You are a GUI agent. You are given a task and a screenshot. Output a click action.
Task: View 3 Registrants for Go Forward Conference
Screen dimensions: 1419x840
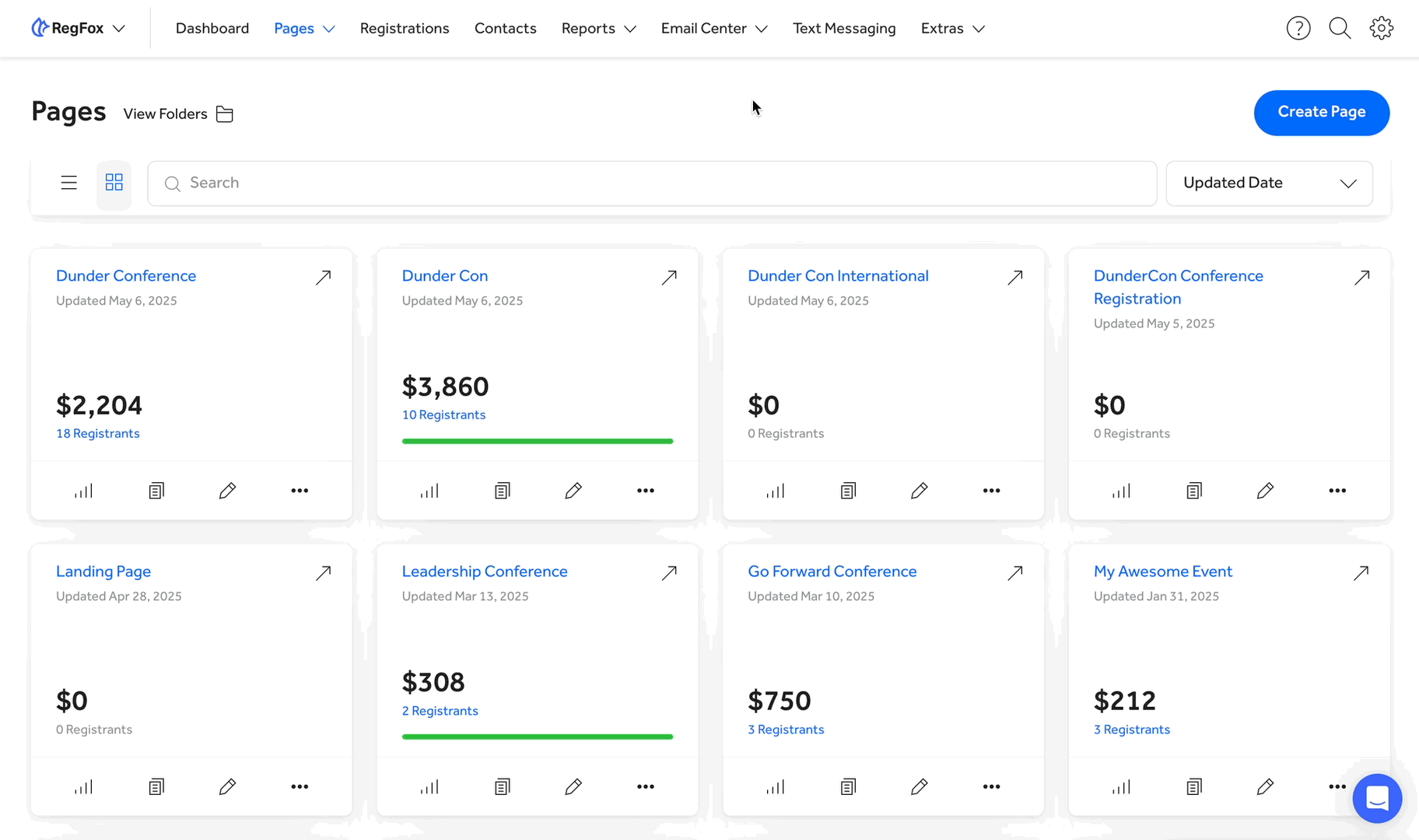tap(786, 730)
